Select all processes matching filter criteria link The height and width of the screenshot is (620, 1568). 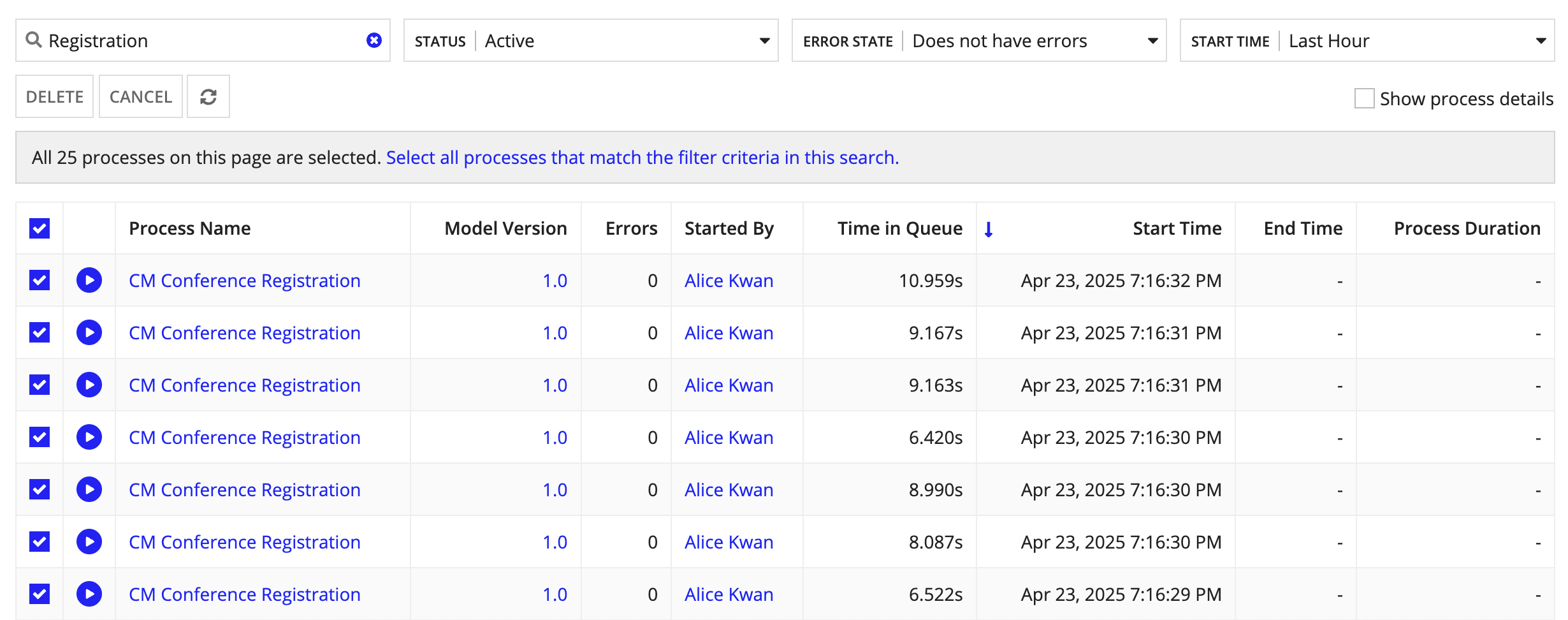tap(642, 158)
